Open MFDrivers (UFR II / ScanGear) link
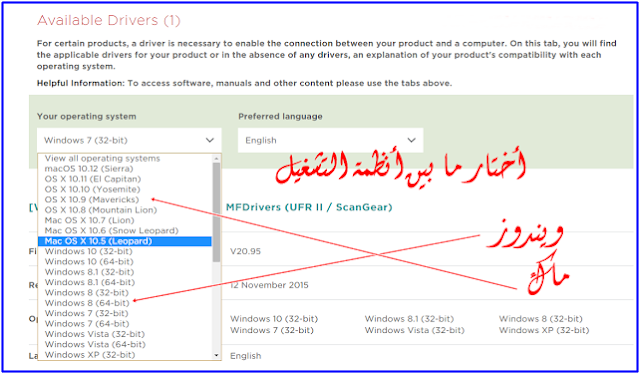Screen dimensions: 640x374 coord(309,207)
